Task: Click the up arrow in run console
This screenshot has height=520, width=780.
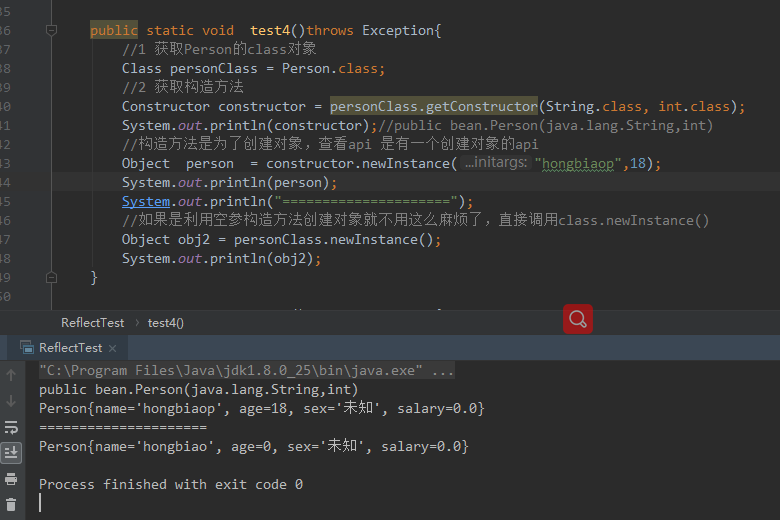Action: [11, 375]
